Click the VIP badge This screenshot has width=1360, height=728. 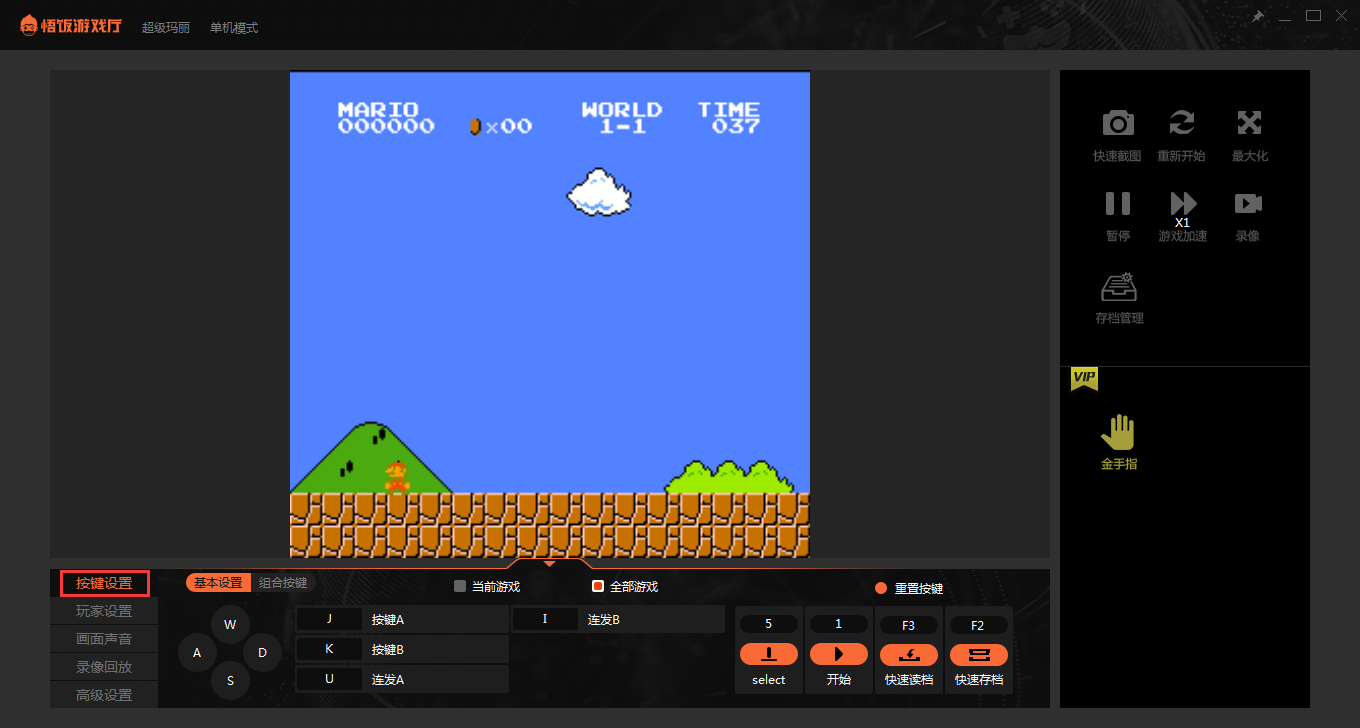click(x=1084, y=378)
